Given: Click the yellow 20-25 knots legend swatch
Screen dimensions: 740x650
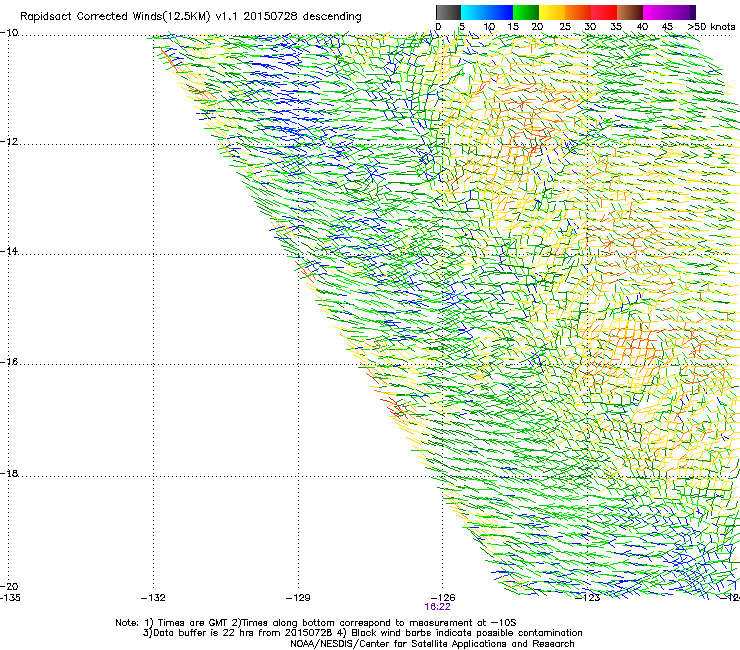Looking at the screenshot, I should (552, 12).
